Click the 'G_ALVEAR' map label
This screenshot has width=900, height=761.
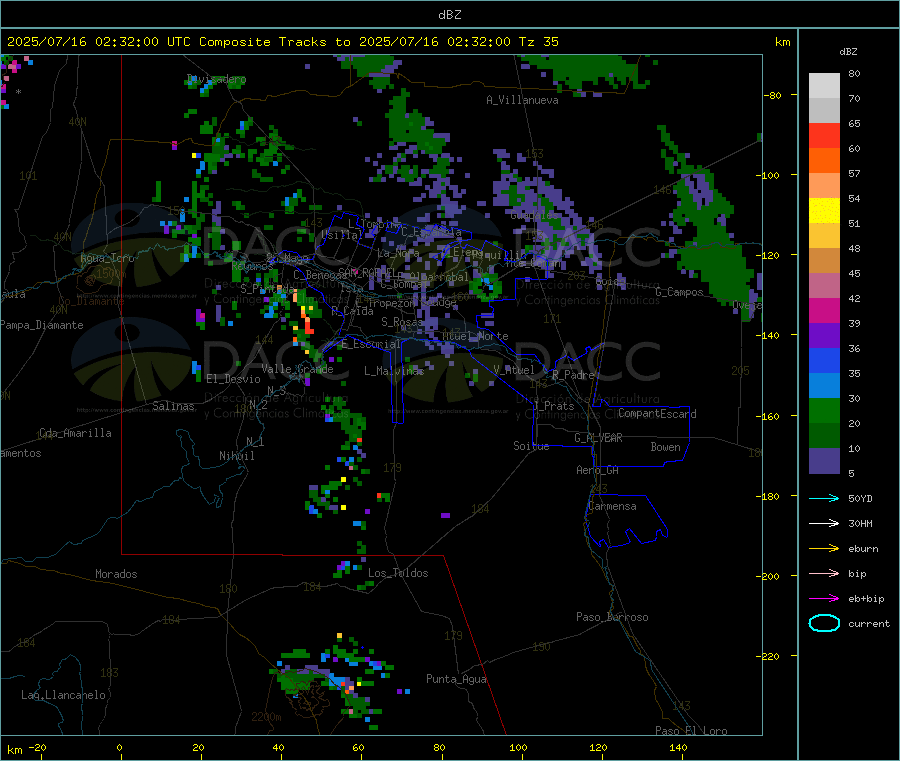point(598,438)
